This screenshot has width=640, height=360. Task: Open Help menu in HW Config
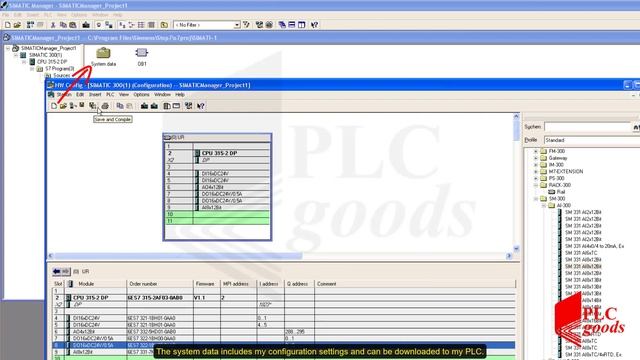(180, 95)
